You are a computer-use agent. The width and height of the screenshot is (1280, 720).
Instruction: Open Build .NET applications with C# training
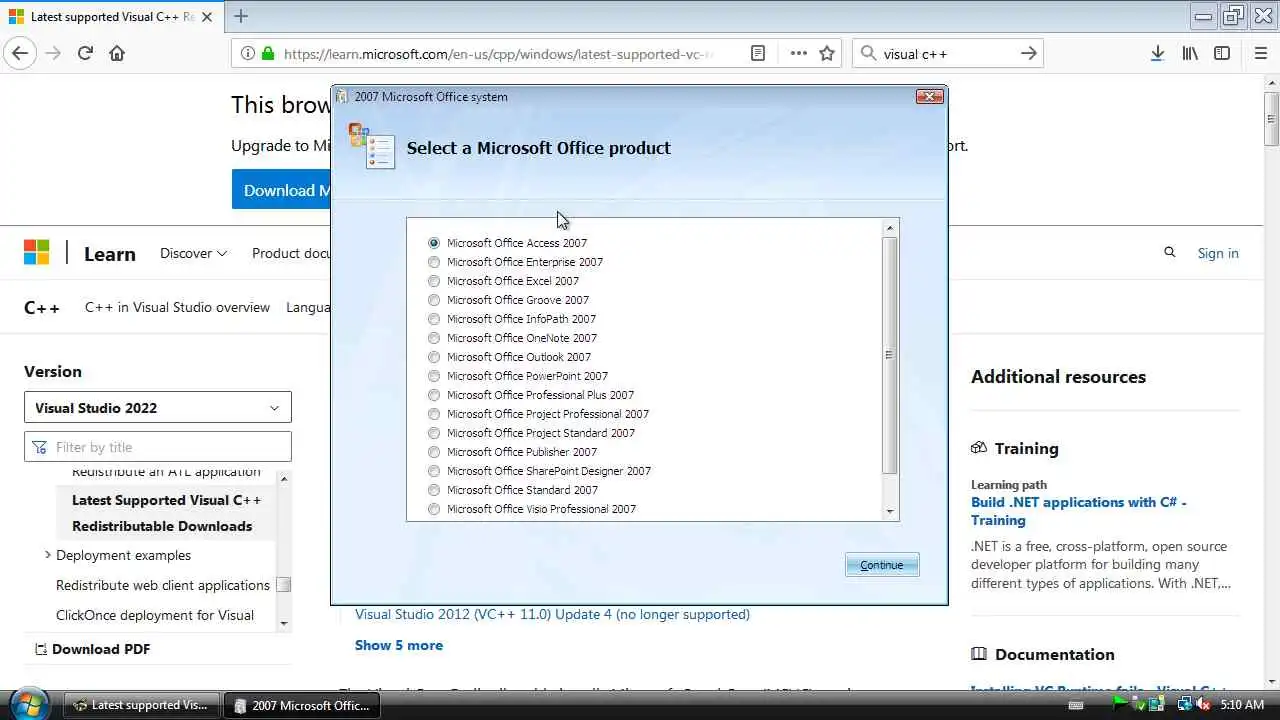[x=1079, y=511]
